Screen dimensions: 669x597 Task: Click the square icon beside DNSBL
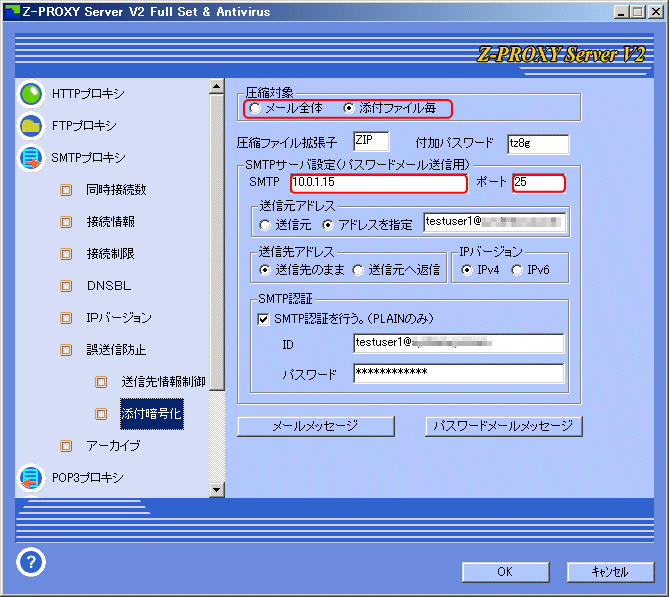pos(66,286)
